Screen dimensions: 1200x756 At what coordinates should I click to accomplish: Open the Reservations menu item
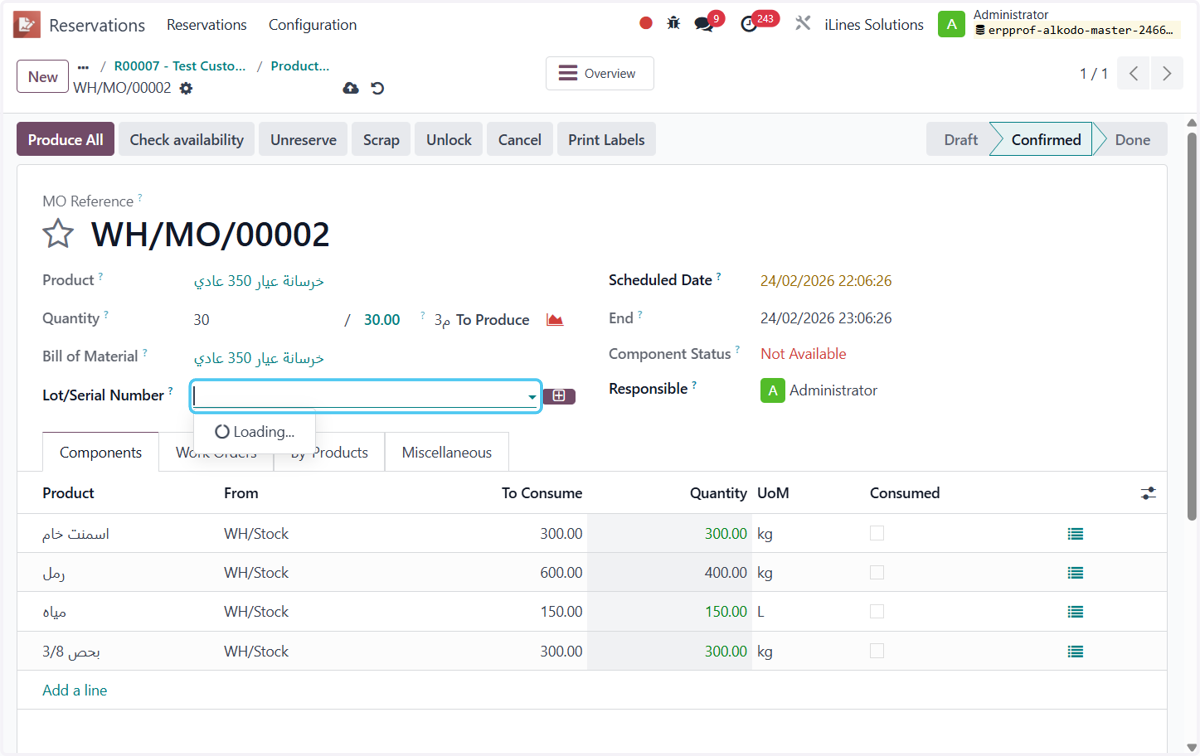click(206, 24)
